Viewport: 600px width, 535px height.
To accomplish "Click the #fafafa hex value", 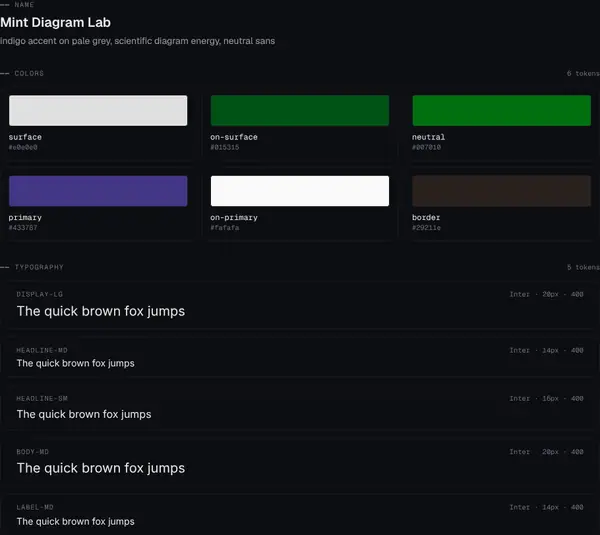I will [225, 228].
